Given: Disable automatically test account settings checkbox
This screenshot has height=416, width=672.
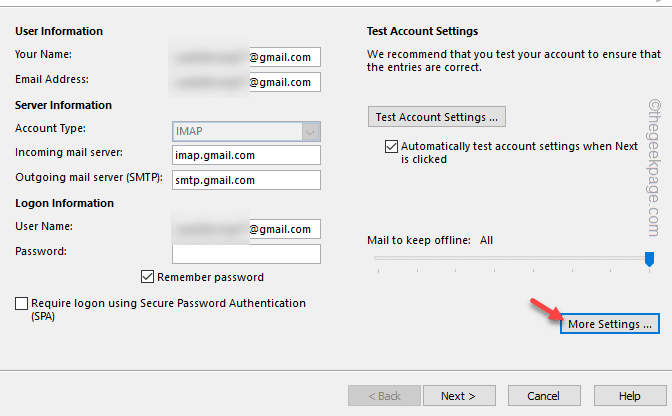Looking at the screenshot, I should (x=392, y=146).
